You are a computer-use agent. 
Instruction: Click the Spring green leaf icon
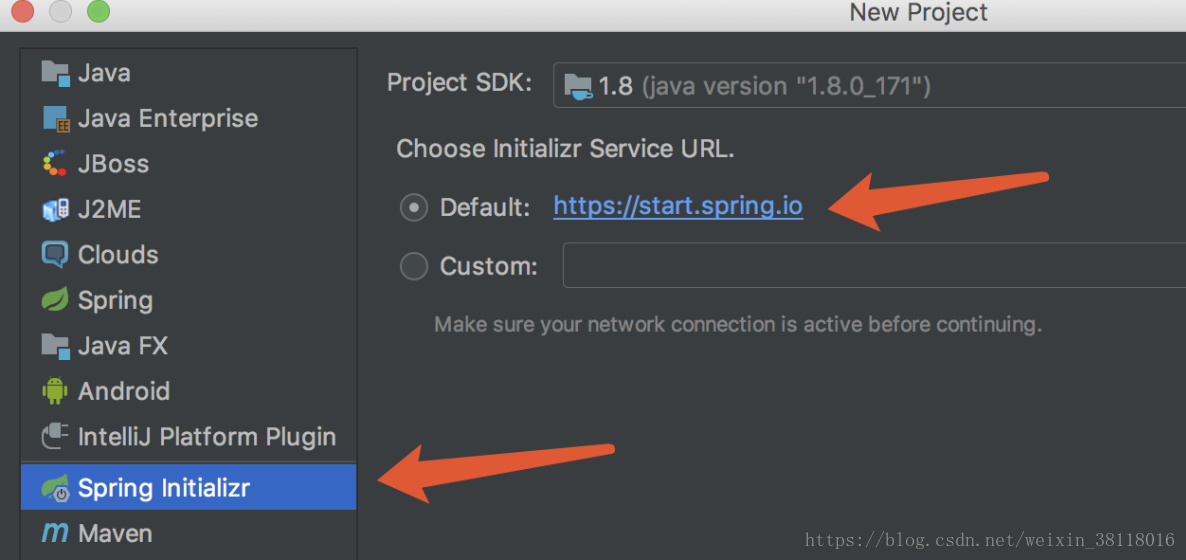54,300
